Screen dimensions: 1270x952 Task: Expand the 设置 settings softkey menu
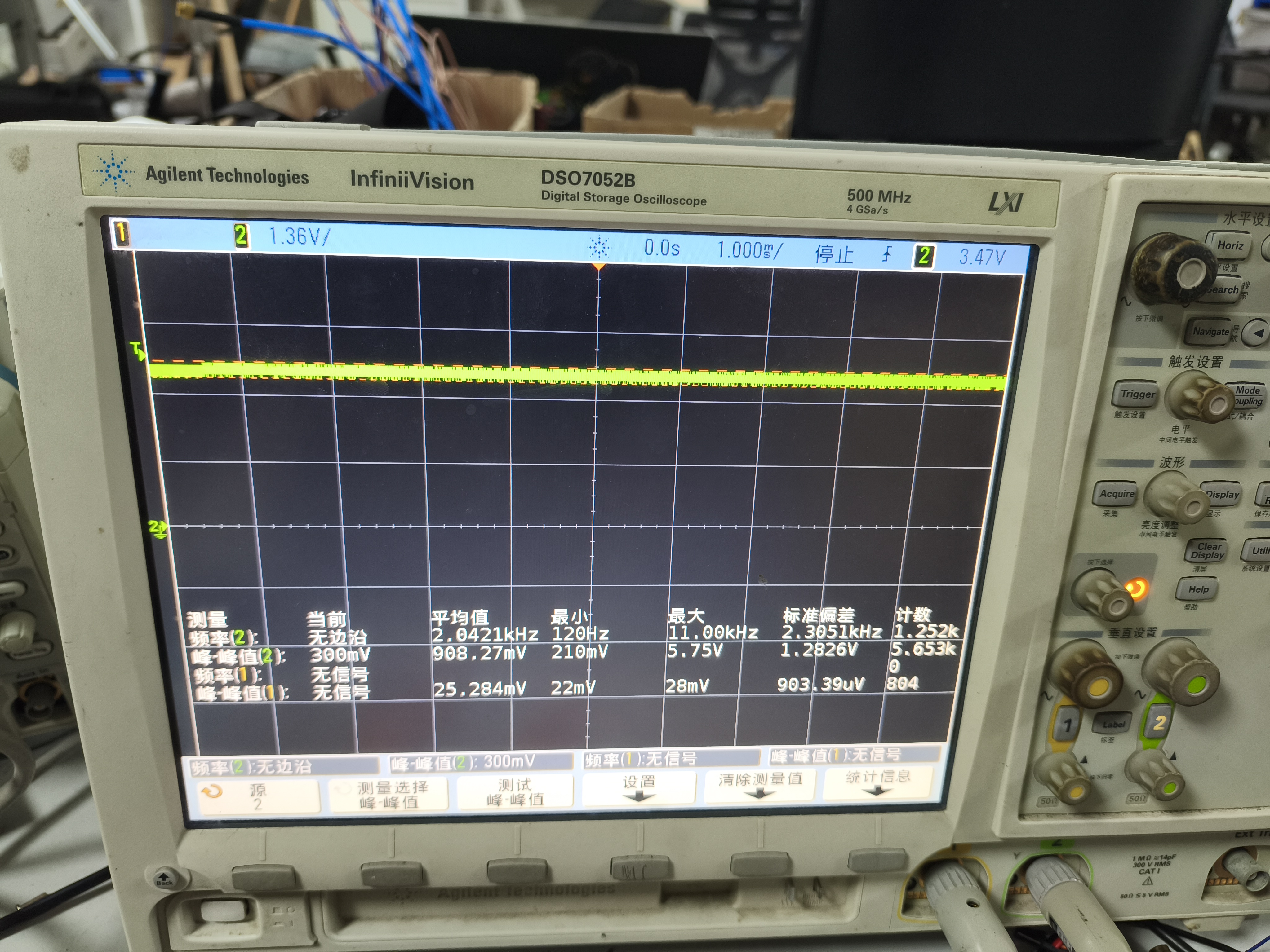[x=639, y=787]
